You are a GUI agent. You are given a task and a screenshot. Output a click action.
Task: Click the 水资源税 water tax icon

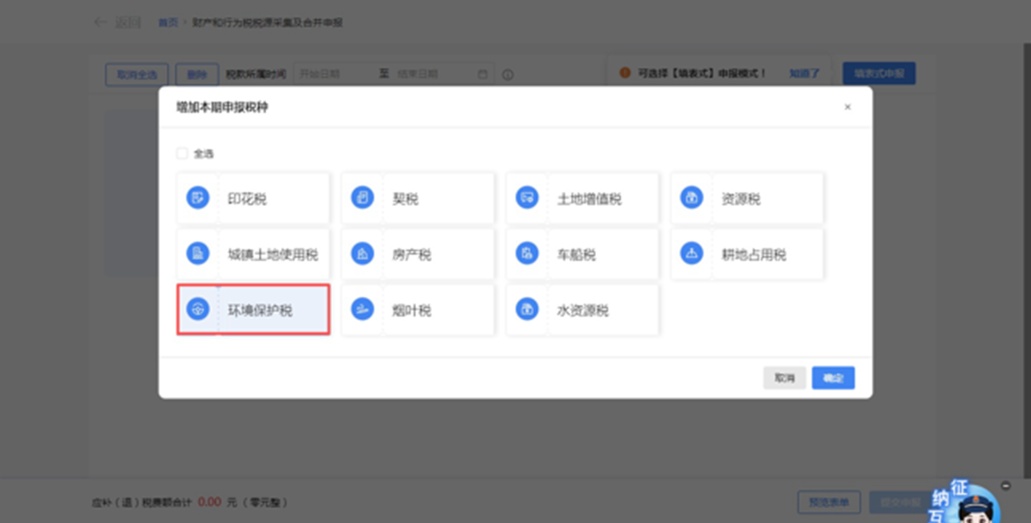[527, 310]
